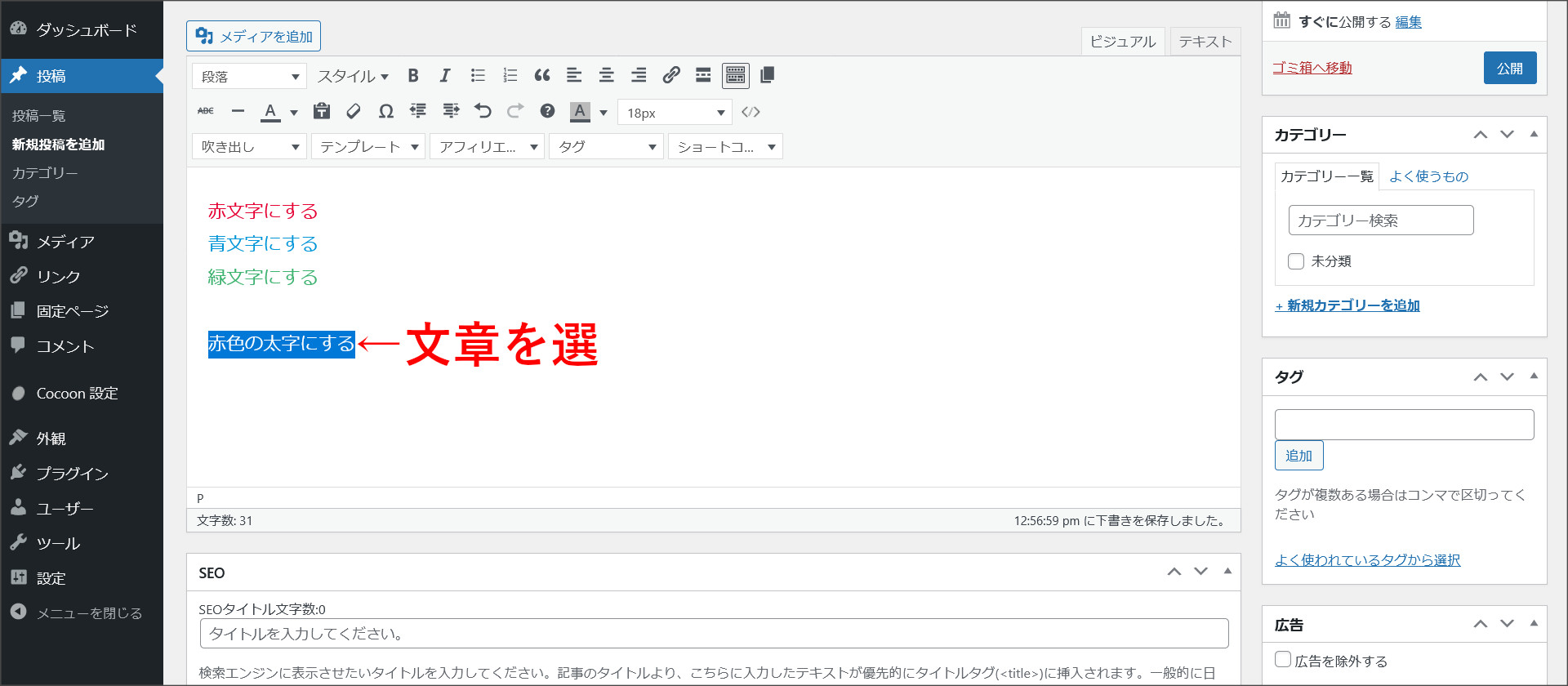This screenshot has height=686, width=1568.
Task: Click the source code brackets icon
Action: (x=751, y=112)
